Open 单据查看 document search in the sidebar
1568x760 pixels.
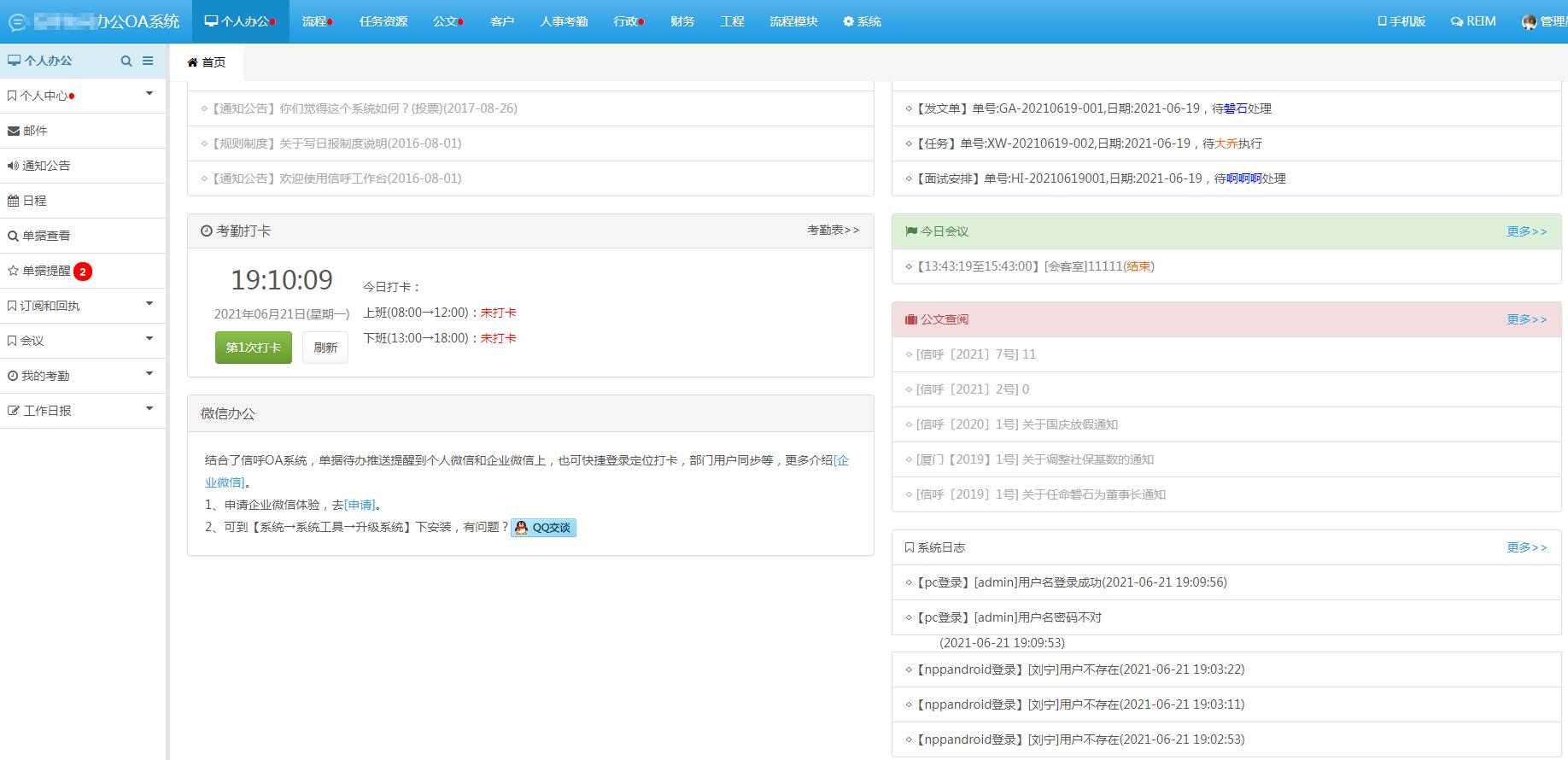point(46,236)
